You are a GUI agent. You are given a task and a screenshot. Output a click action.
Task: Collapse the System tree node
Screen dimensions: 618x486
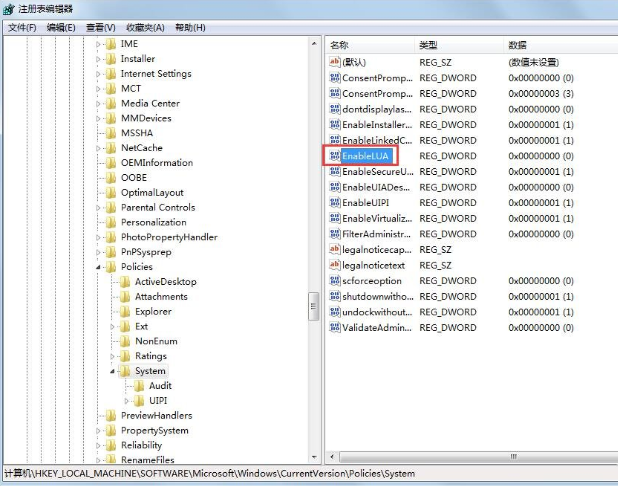pyautogui.click(x=113, y=371)
